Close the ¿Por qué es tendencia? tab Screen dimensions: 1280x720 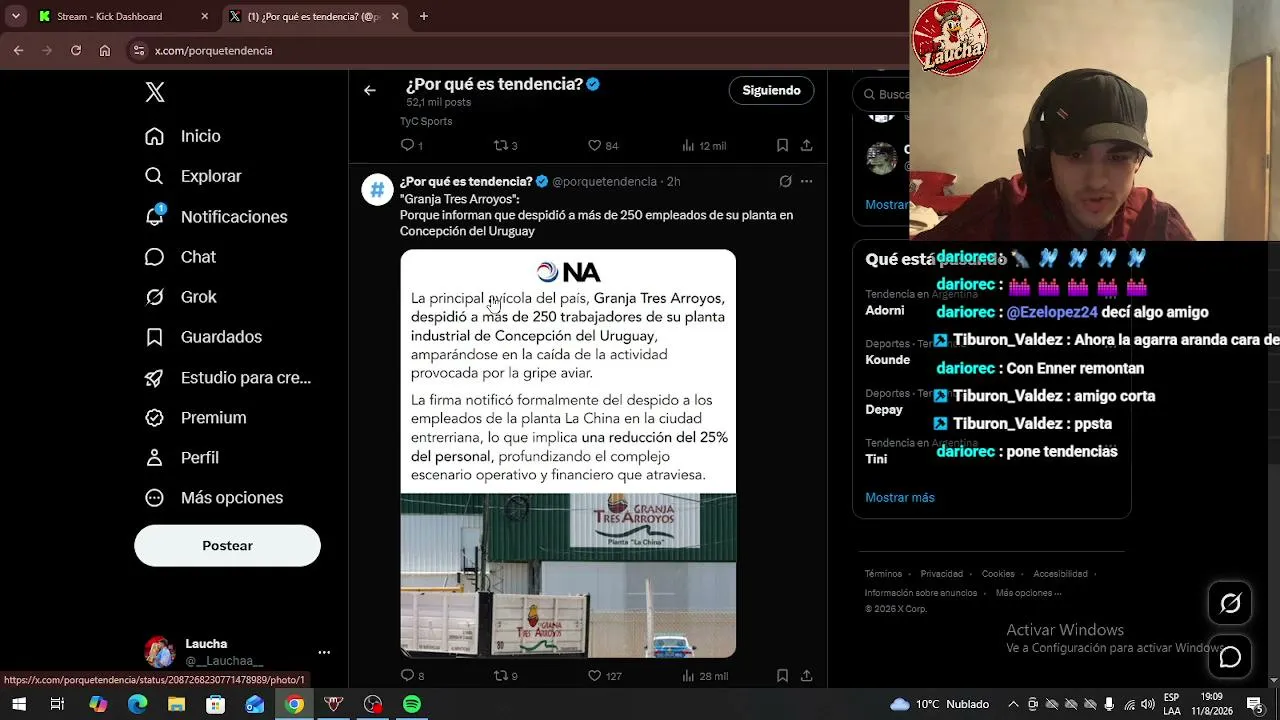(395, 16)
